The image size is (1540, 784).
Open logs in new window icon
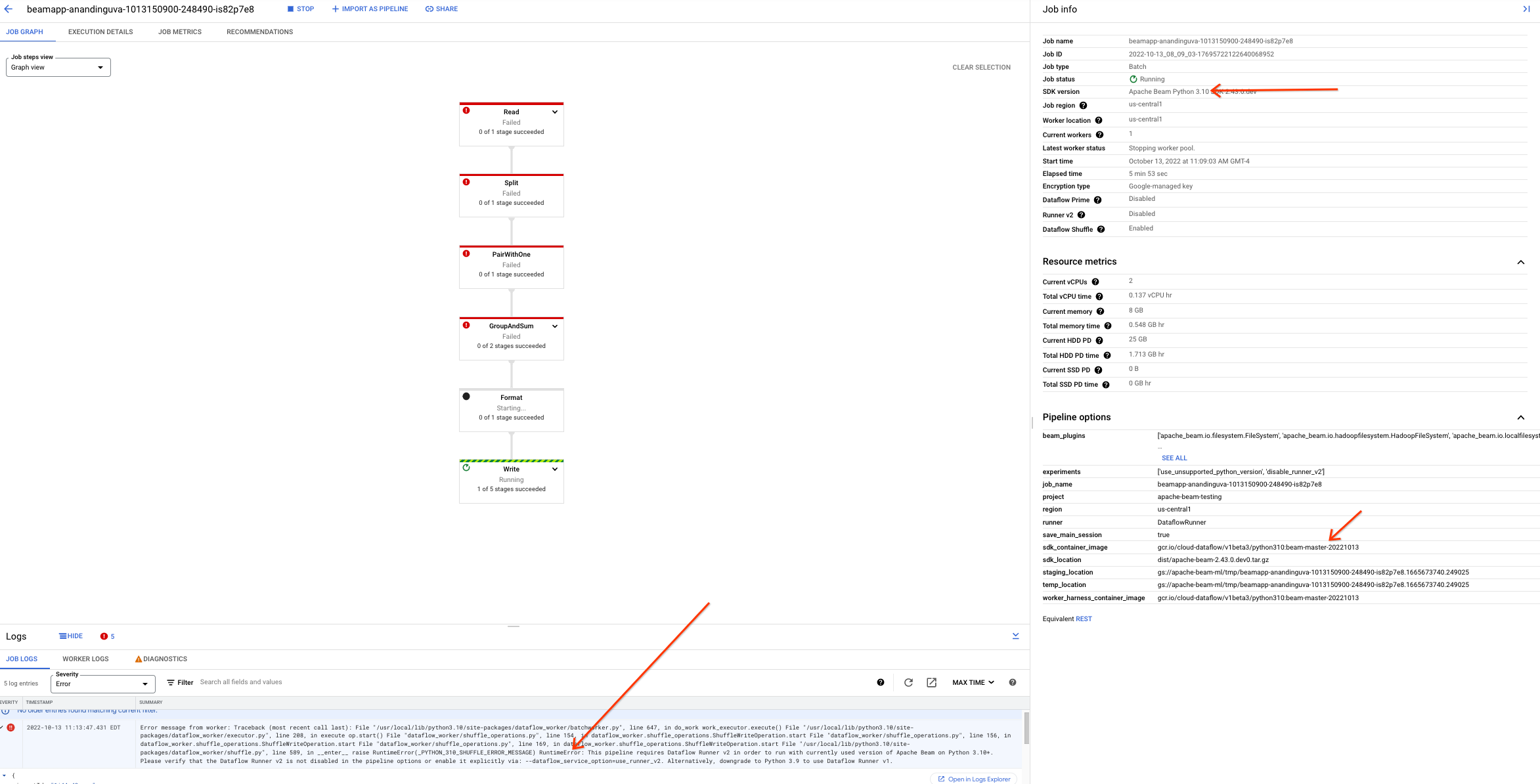click(x=931, y=683)
